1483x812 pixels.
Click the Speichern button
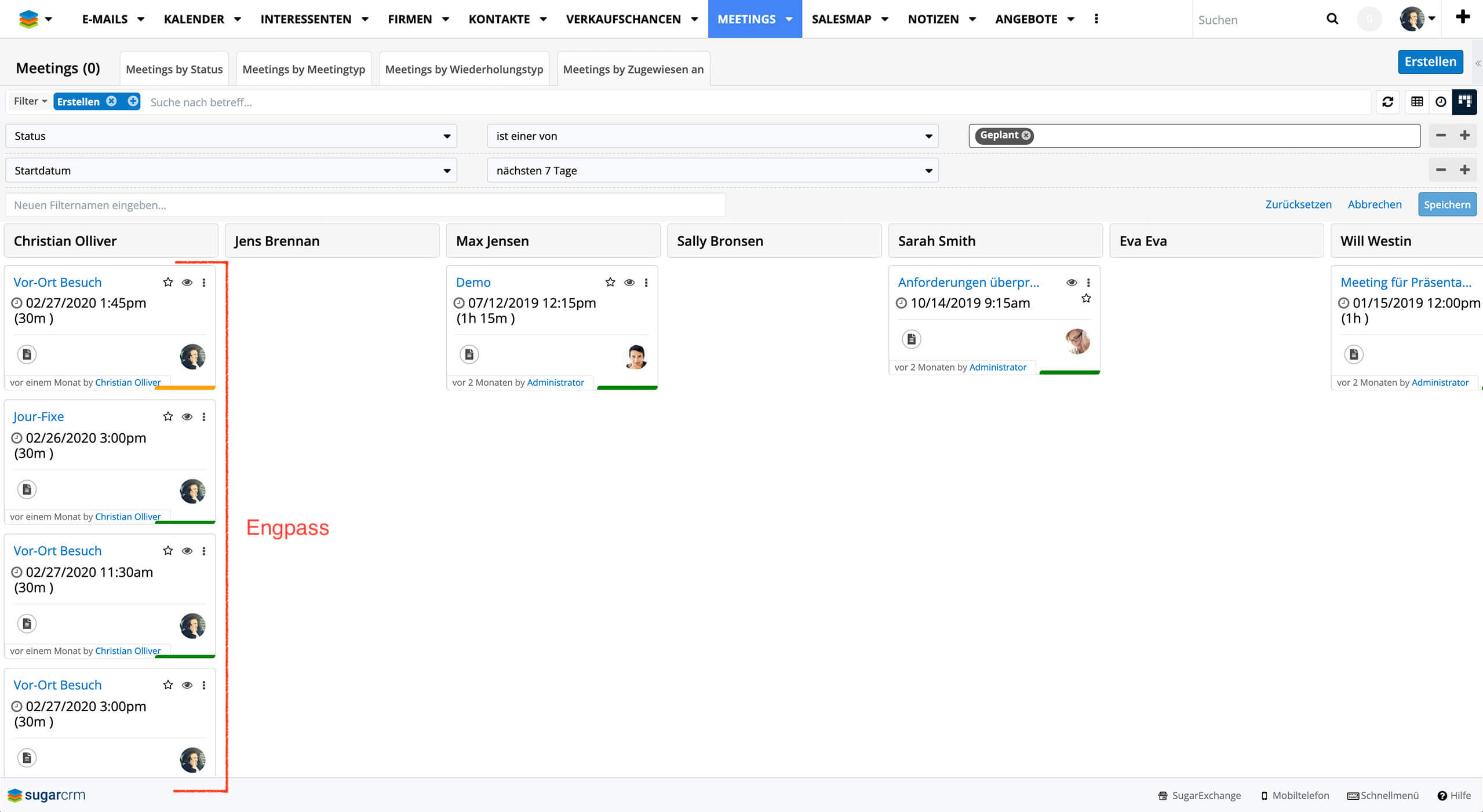click(1446, 204)
